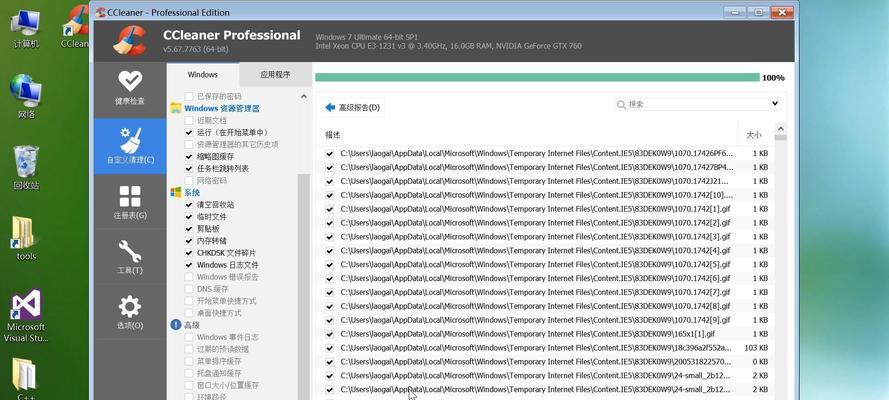This screenshot has height=400, width=889.
Task: Go back via 高级报告(D) button
Action: (x=352, y=107)
